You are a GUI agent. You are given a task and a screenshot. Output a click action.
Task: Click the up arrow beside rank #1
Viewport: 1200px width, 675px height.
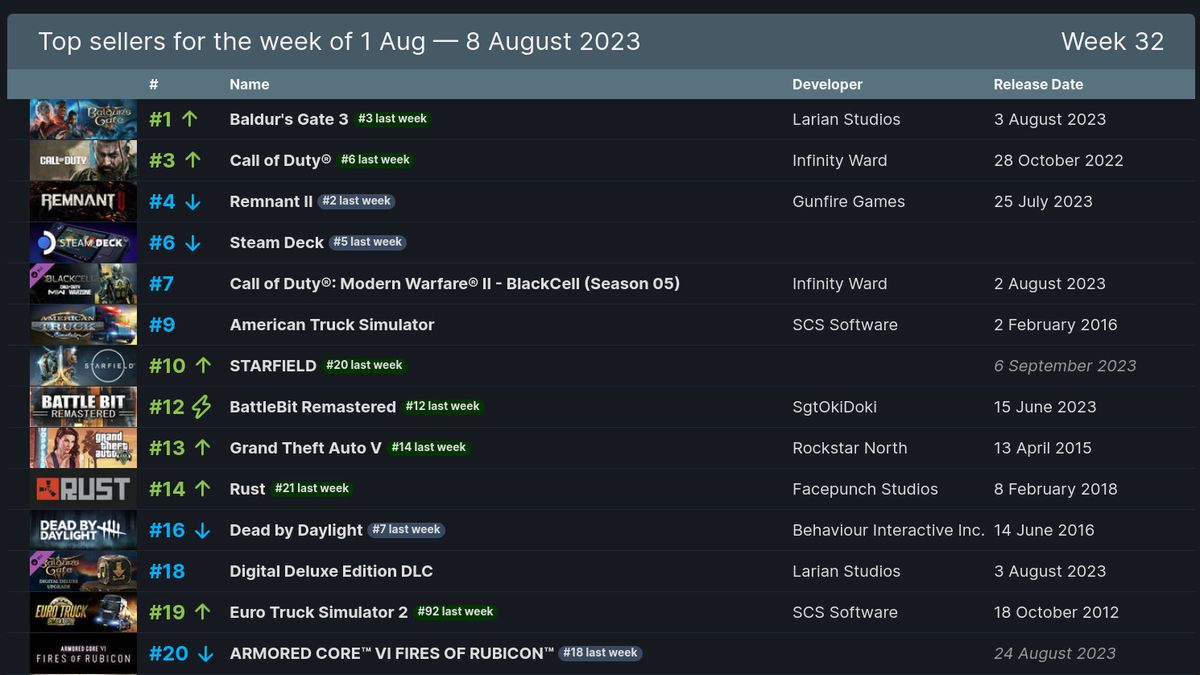pos(190,119)
